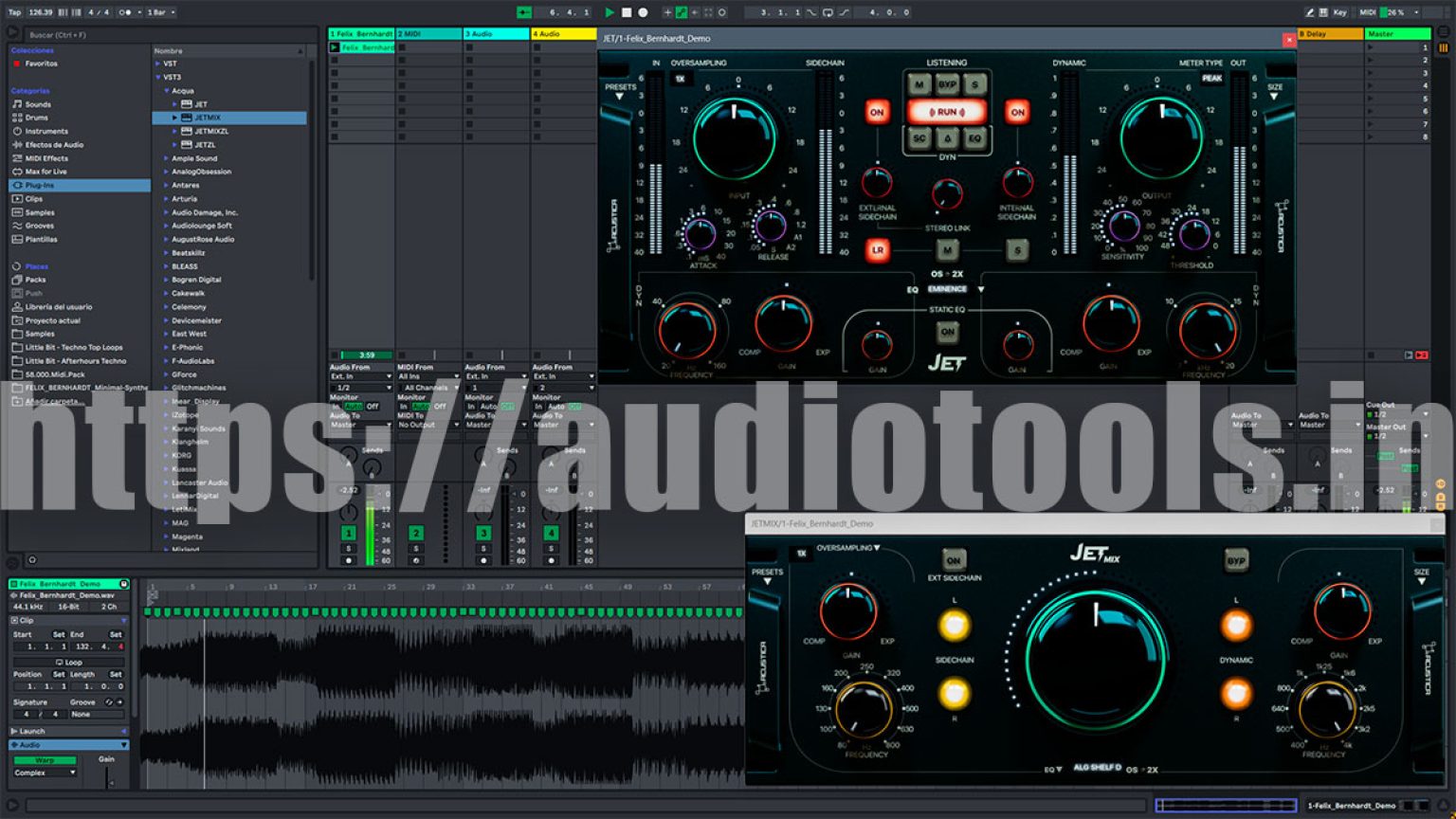Image resolution: width=1456 pixels, height=819 pixels.
Task: Toggle the Internal Sidechain ON button in JET
Action: (1017, 112)
